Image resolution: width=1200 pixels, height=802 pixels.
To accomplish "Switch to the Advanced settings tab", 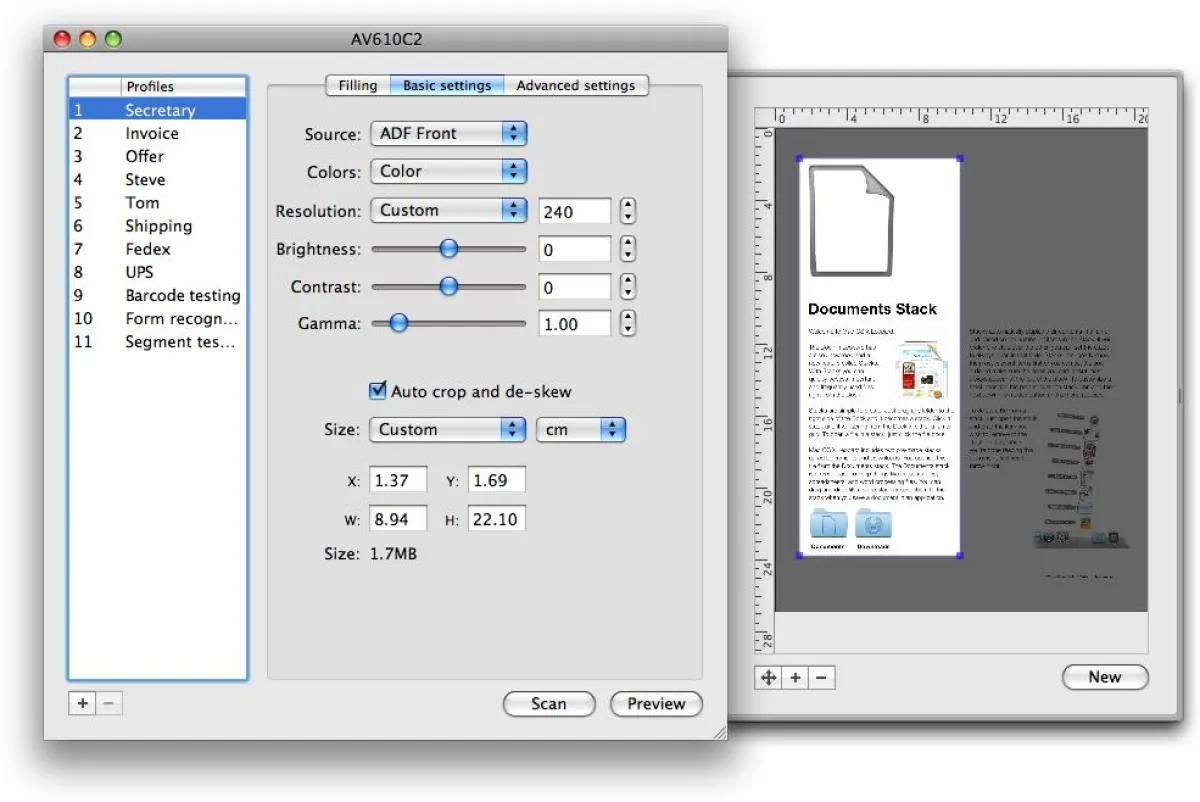I will [577, 85].
